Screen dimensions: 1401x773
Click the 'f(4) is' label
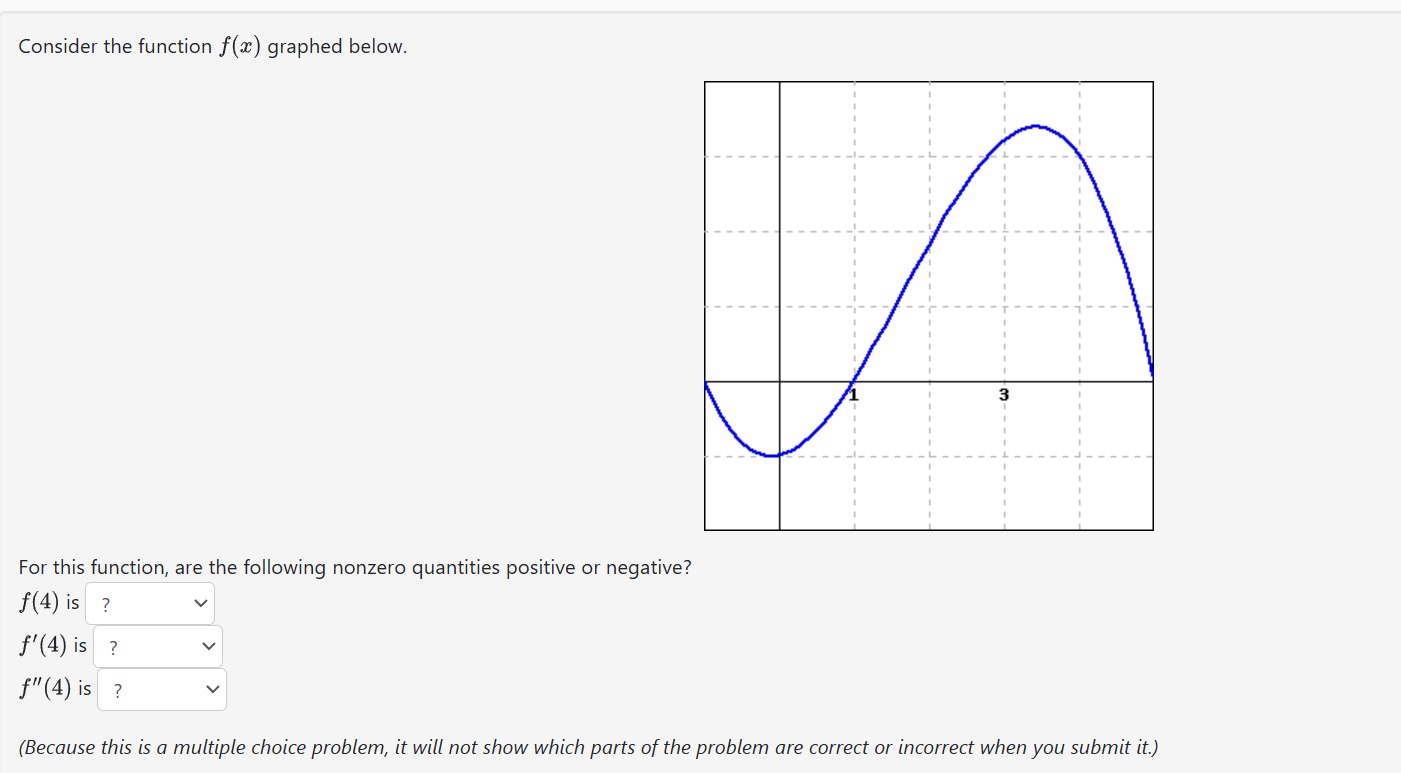tap(49, 603)
